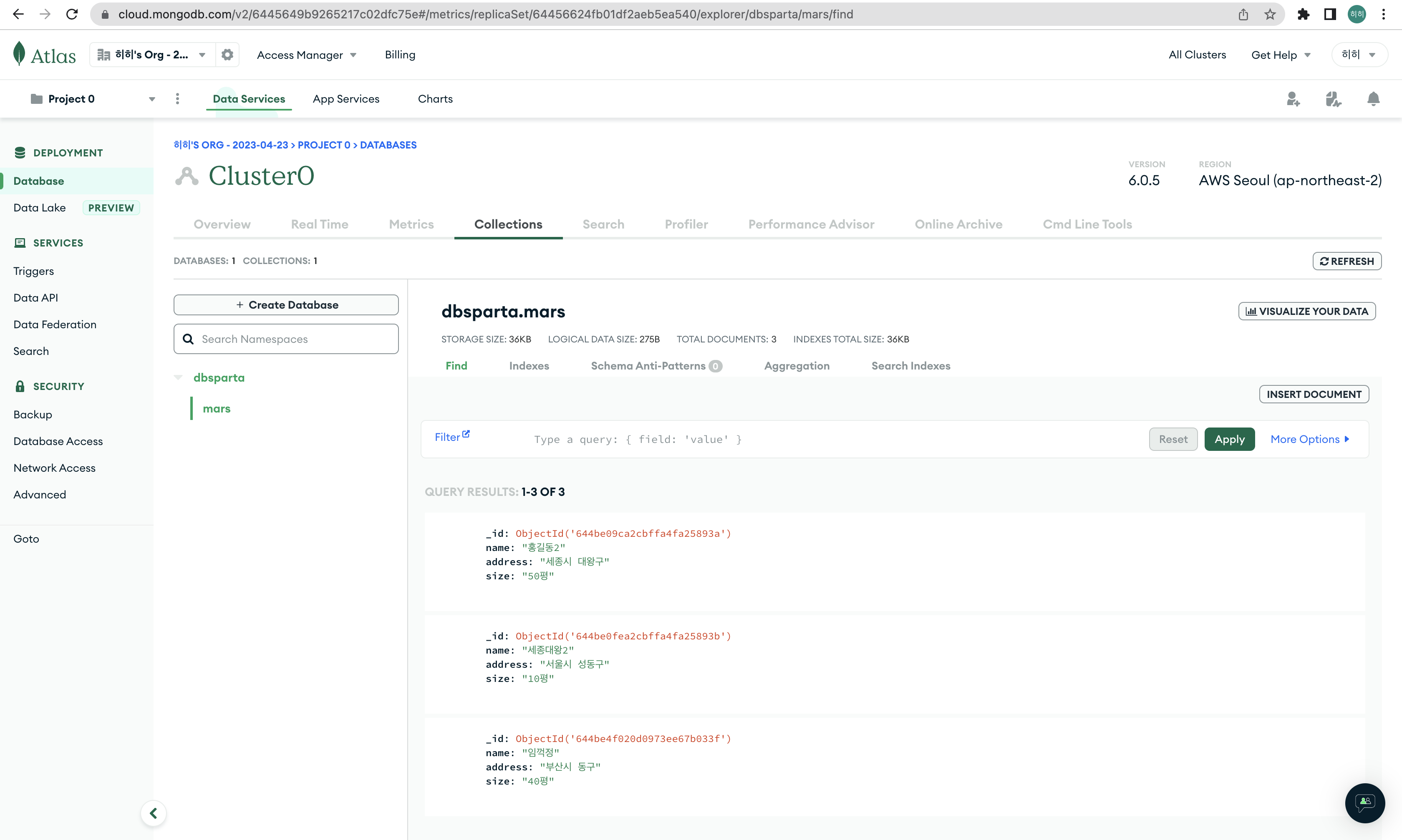Click Goto in the sidebar
Screen dimensions: 1402x840
coord(26,538)
